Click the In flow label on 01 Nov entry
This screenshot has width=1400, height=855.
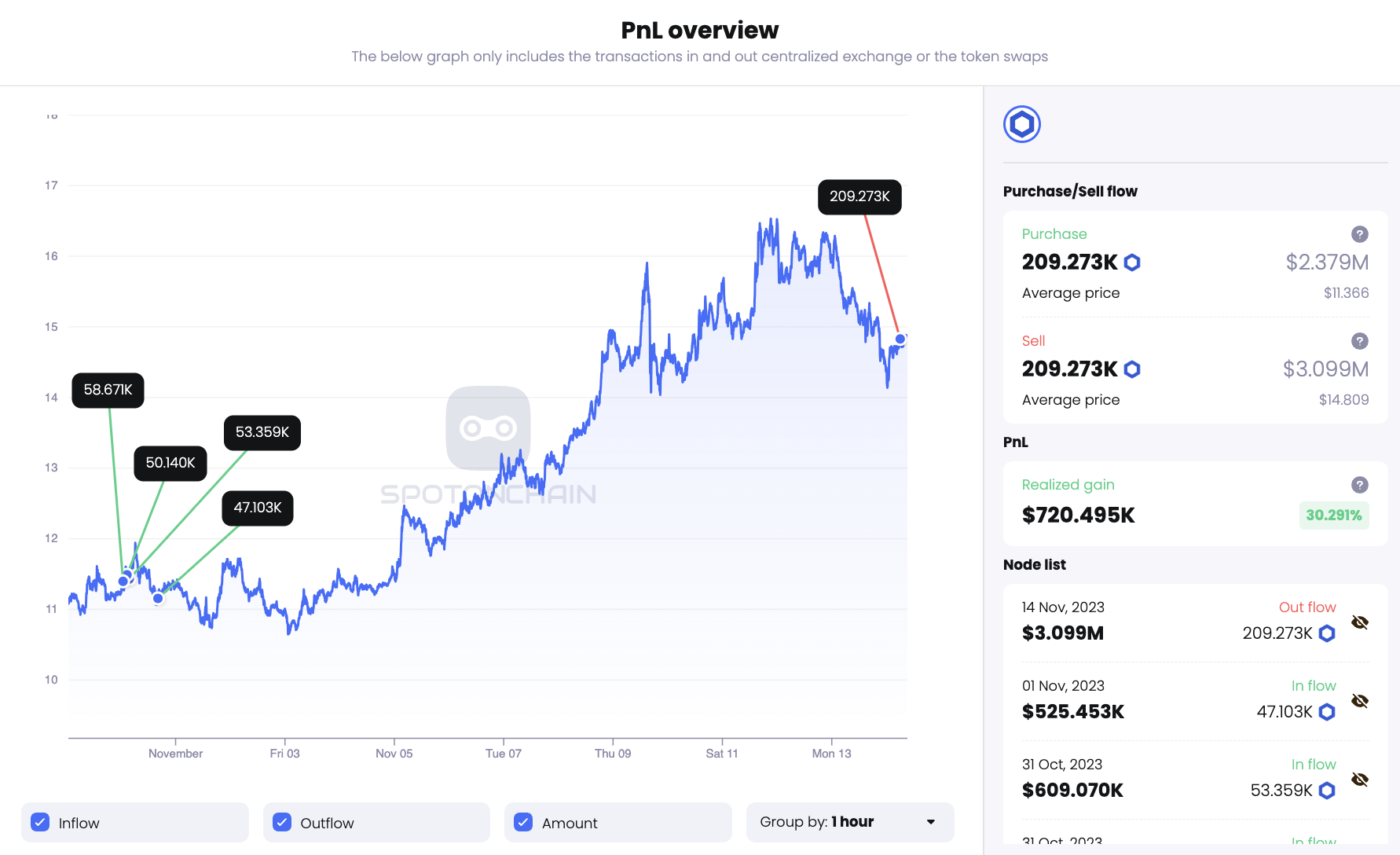tap(1313, 685)
